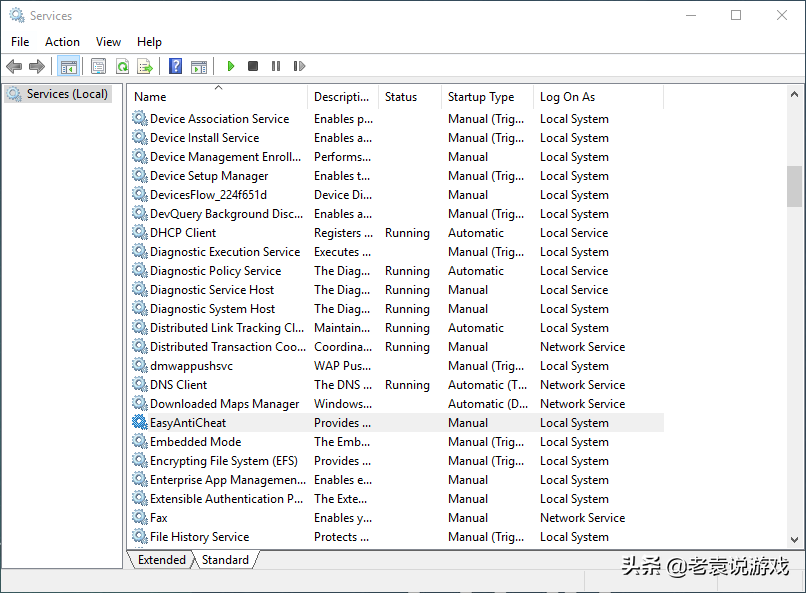This screenshot has height=593, width=806.
Task: Open the File menu
Action: coord(20,42)
